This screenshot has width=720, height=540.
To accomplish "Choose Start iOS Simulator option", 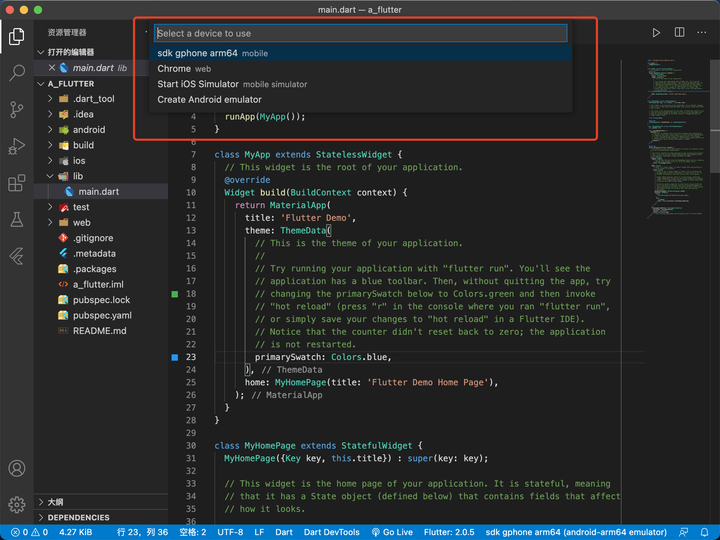I will click(360, 84).
